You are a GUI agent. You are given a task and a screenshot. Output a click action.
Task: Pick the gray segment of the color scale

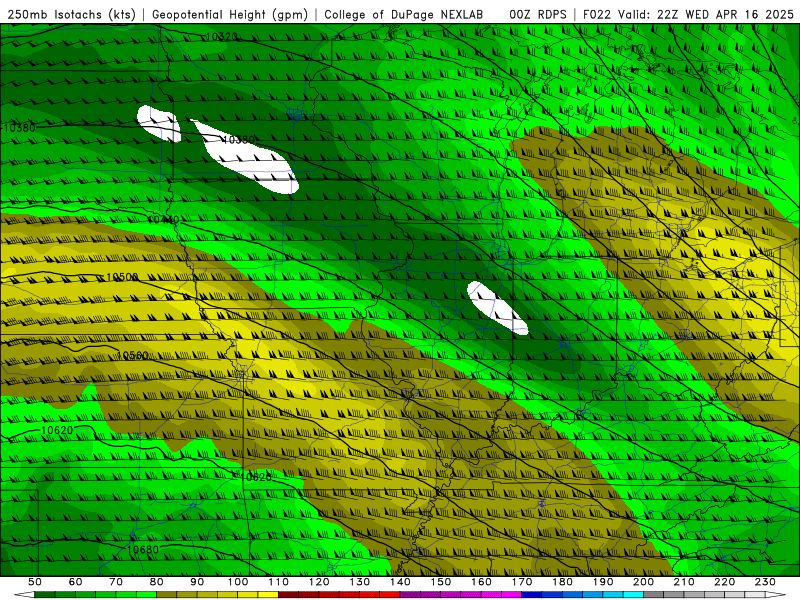coord(705,595)
